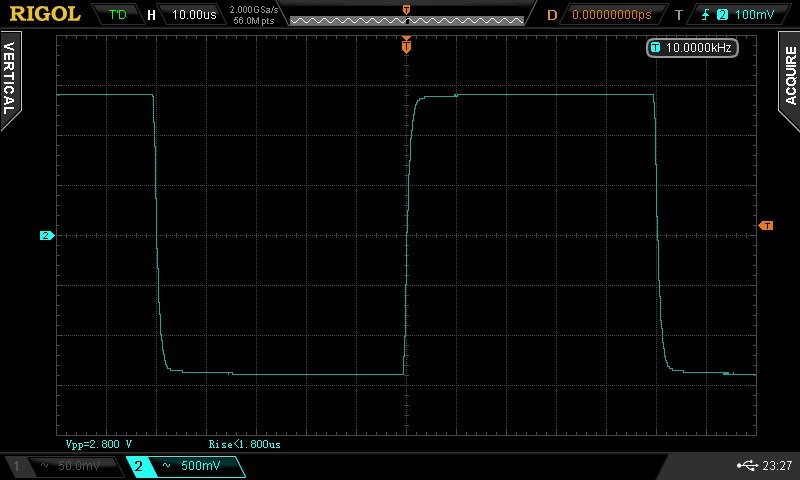Select the 100mV trigger level readout
This screenshot has width=800, height=480.
755,14
